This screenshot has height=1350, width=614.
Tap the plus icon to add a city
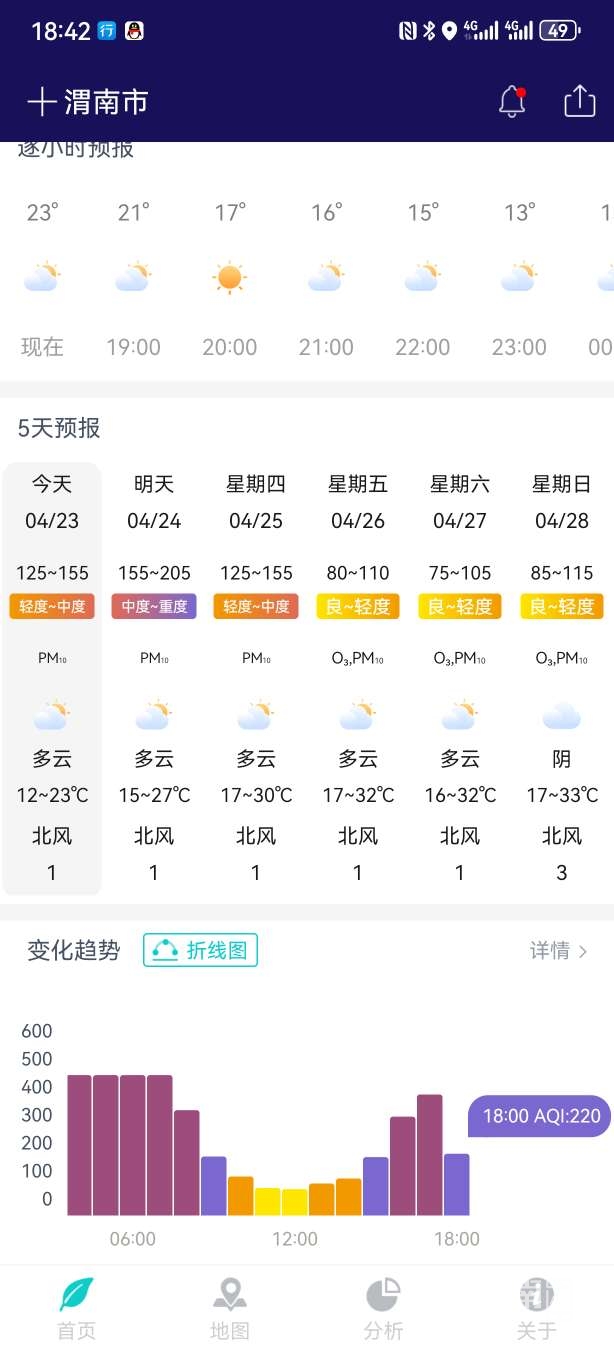click(x=41, y=102)
